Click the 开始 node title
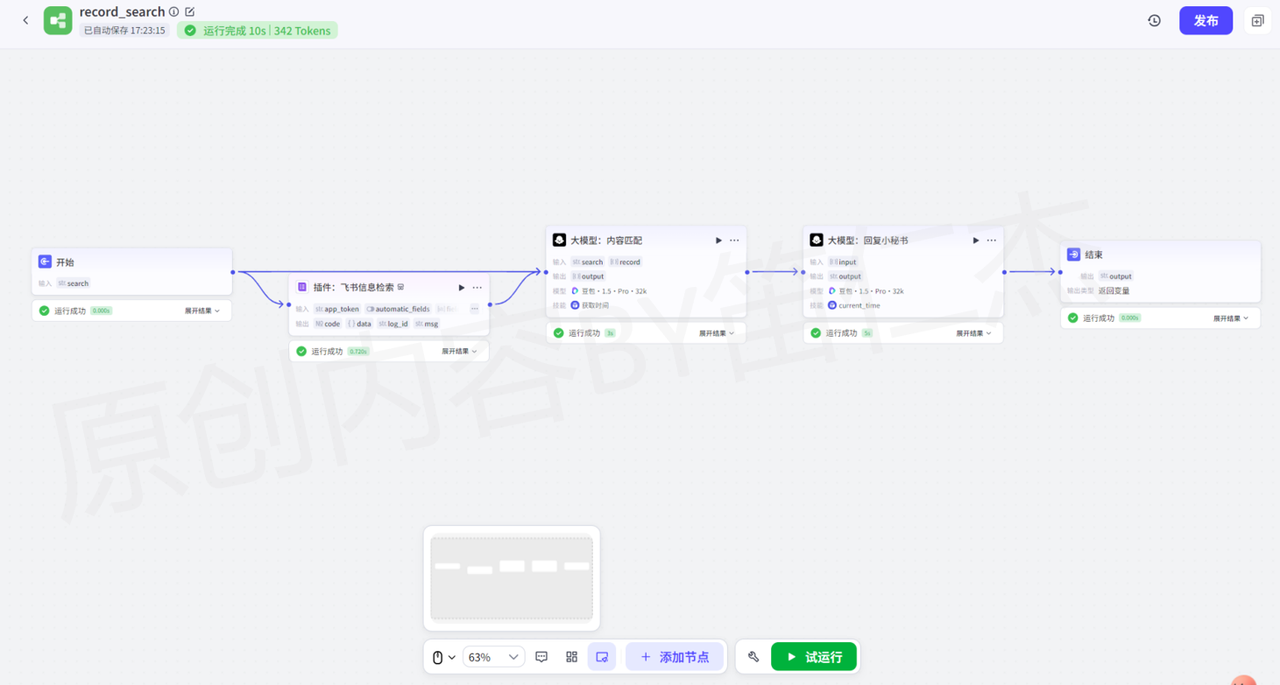The width and height of the screenshot is (1280, 685). click(x=65, y=262)
